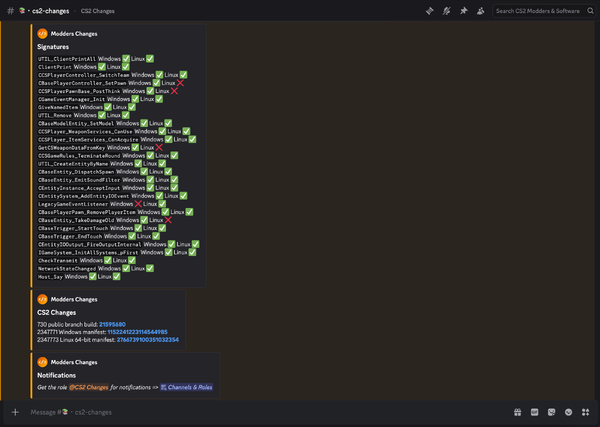Viewport: 600px width, 427px height.
Task: Select the CEntitySystem_AddEntityIOEvent signature name
Action: [83, 196]
